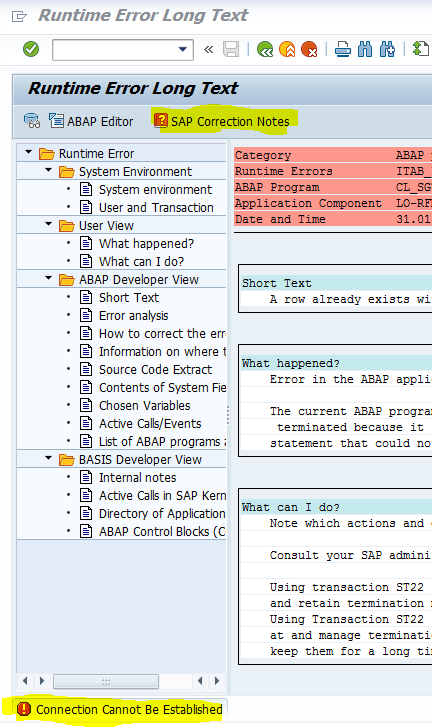Open Directory of Application entry
The image size is (432, 728).
pyautogui.click(x=162, y=514)
